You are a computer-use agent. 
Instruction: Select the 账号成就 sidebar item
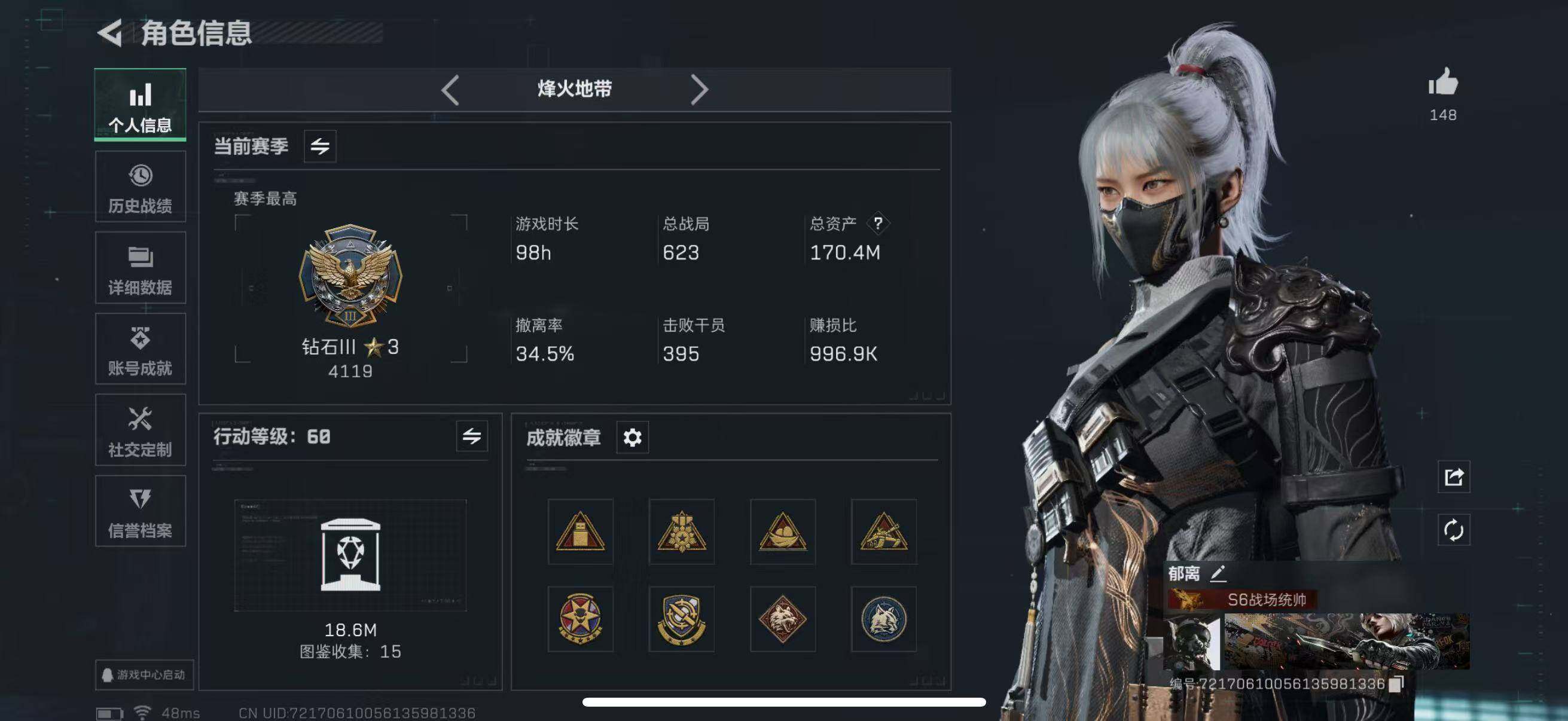(x=140, y=349)
